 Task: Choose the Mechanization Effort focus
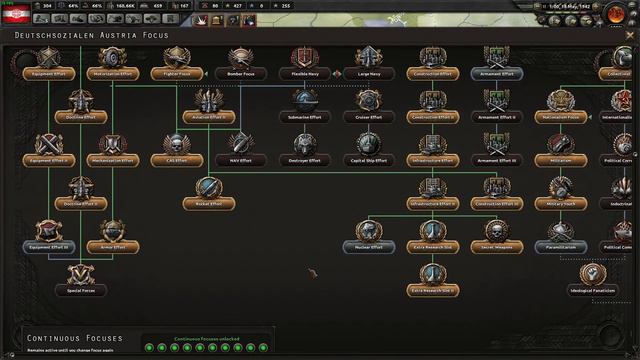coord(113,160)
